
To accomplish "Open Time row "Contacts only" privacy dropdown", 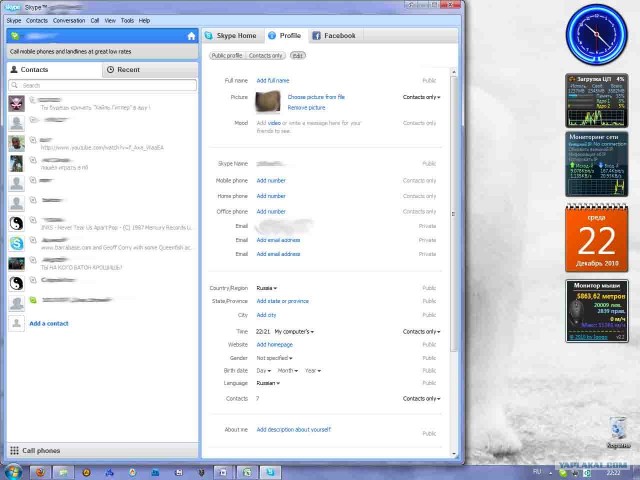I will pyautogui.click(x=421, y=332).
